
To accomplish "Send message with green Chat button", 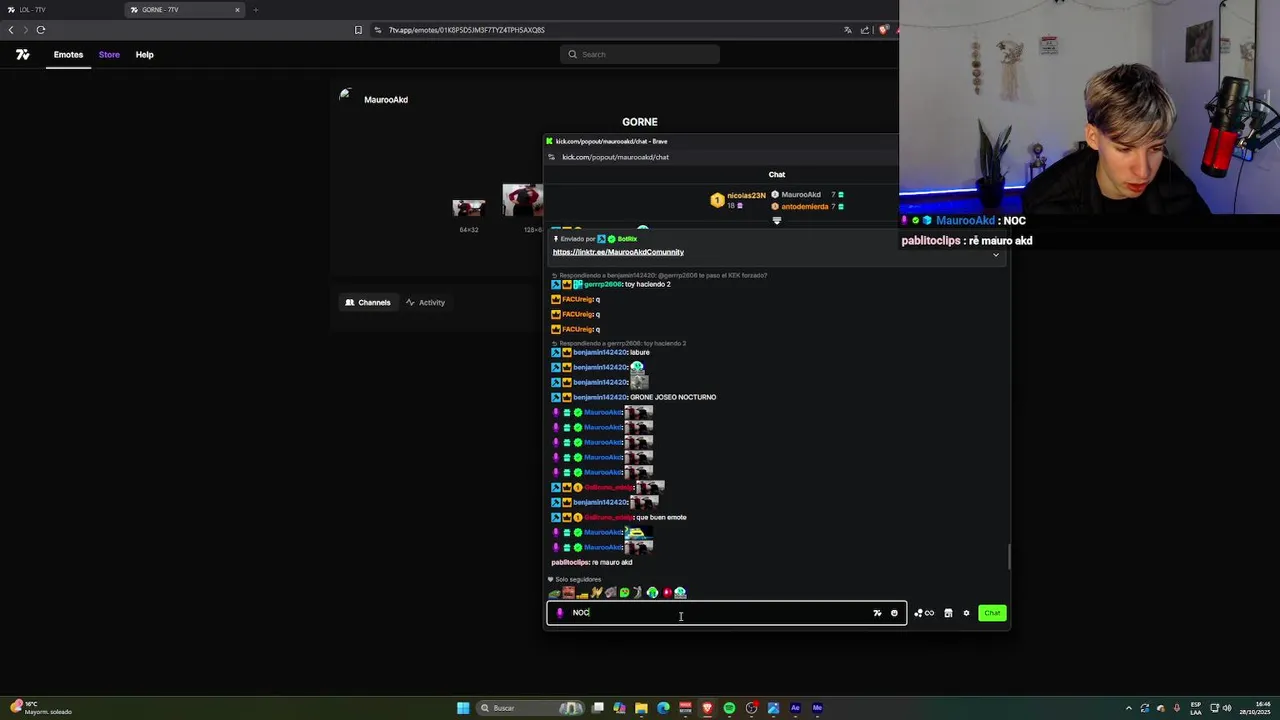I will pyautogui.click(x=992, y=613).
